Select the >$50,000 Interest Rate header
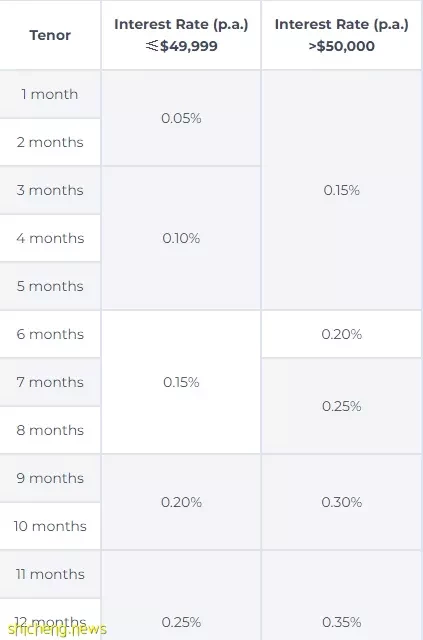This screenshot has width=423, height=640. pyautogui.click(x=341, y=35)
